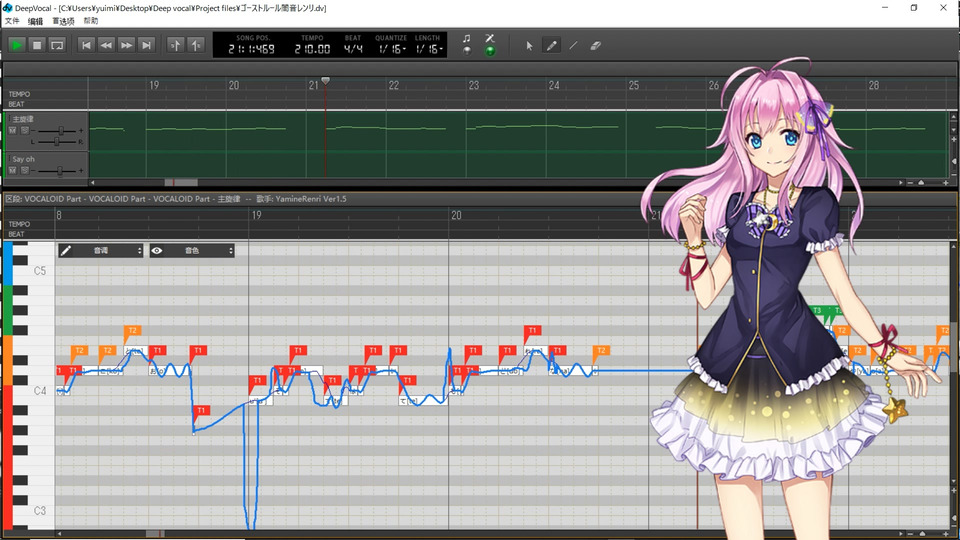Click the piano roll scroll-left arrow
Image resolution: width=960 pixels, height=540 pixels.
59,534
